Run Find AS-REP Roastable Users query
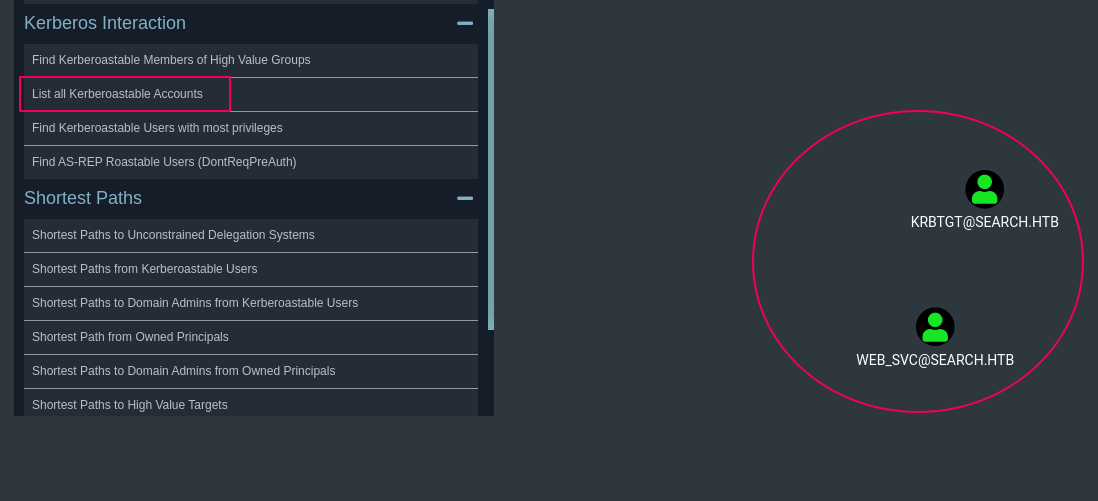Viewport: 1098px width, 501px height. pyautogui.click(x=164, y=162)
